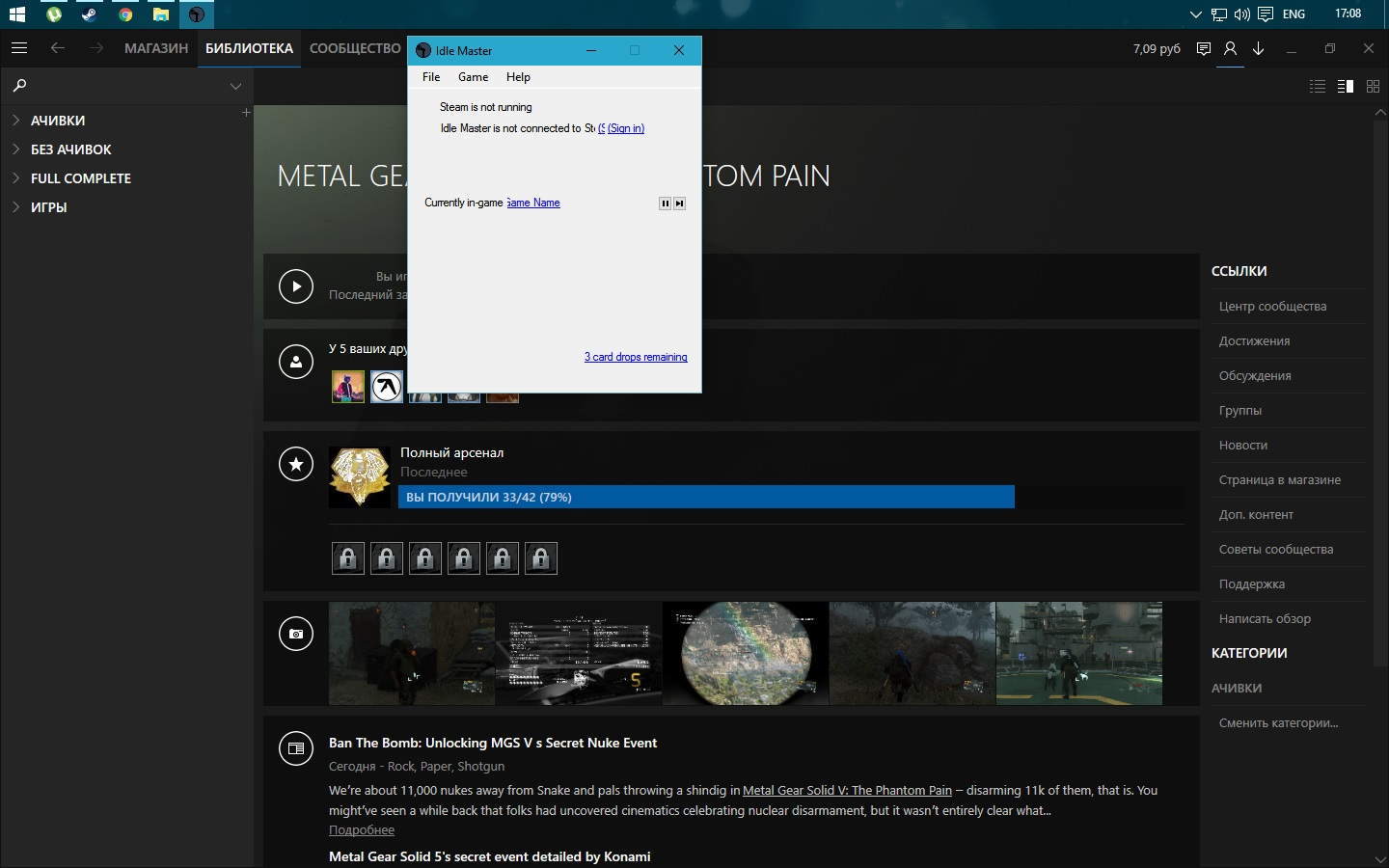Open the Достижения link
The image size is (1389, 868).
tap(1254, 341)
